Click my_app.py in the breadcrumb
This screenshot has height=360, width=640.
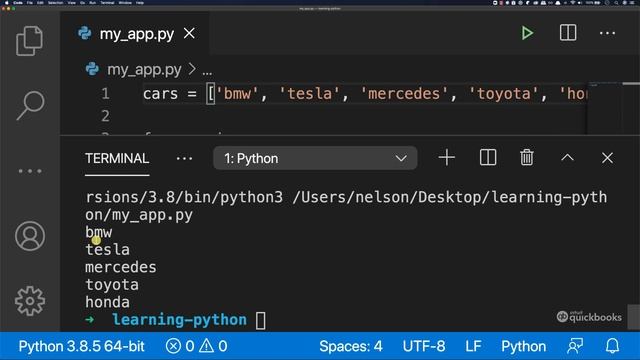coord(144,70)
